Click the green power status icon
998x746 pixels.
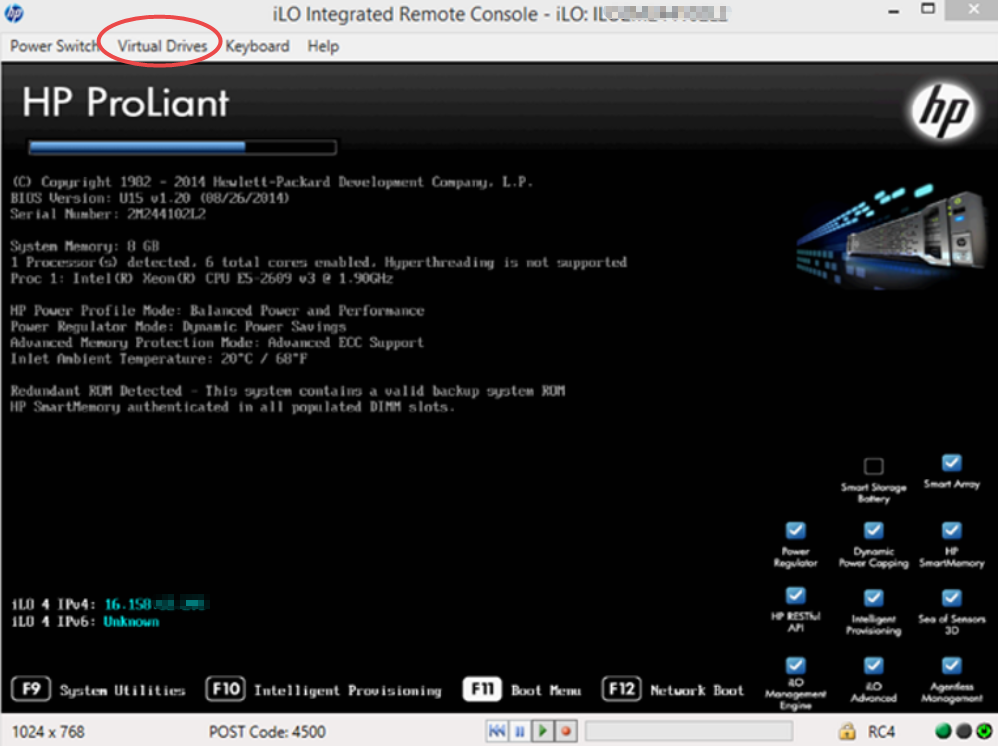click(984, 731)
